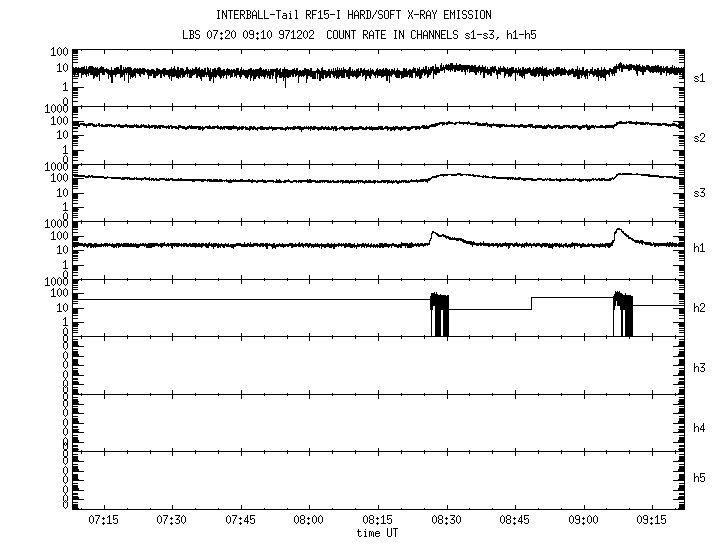Click the h4 channel label
Image resolution: width=720 pixels, height=550 pixels.
coord(700,428)
